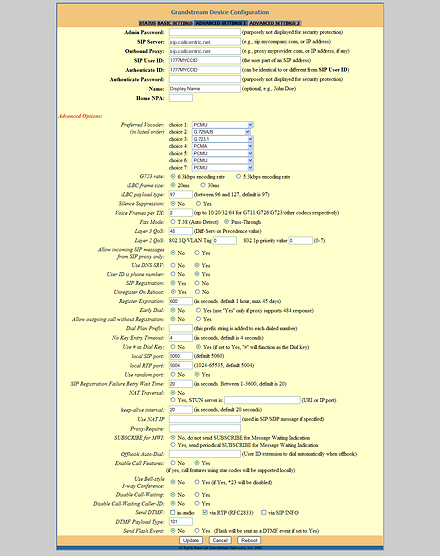Check Send DTMF in-audio checkbox
Viewport: 440px width, 556px height.
tap(173, 512)
